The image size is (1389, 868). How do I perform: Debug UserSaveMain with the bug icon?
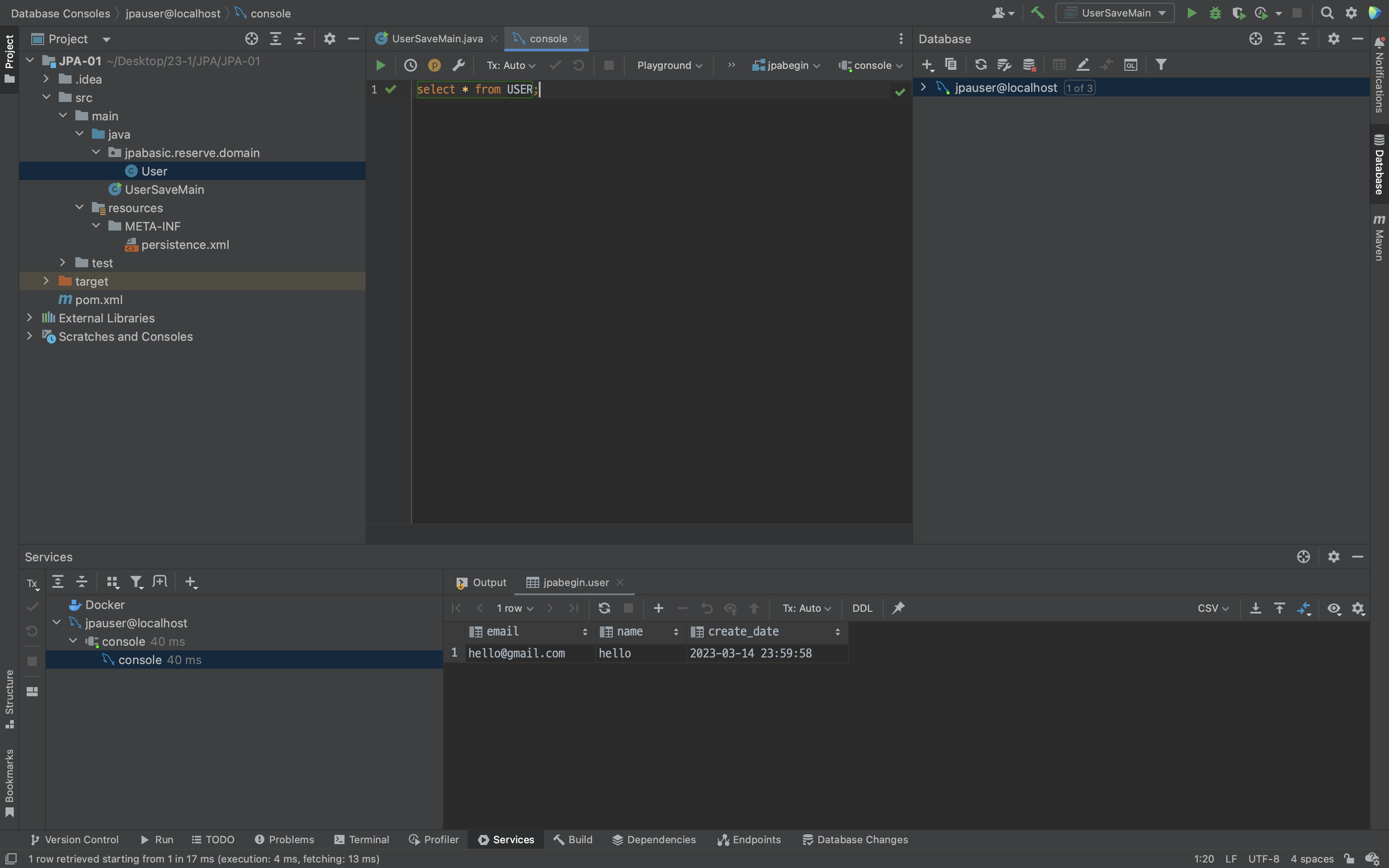pyautogui.click(x=1215, y=13)
